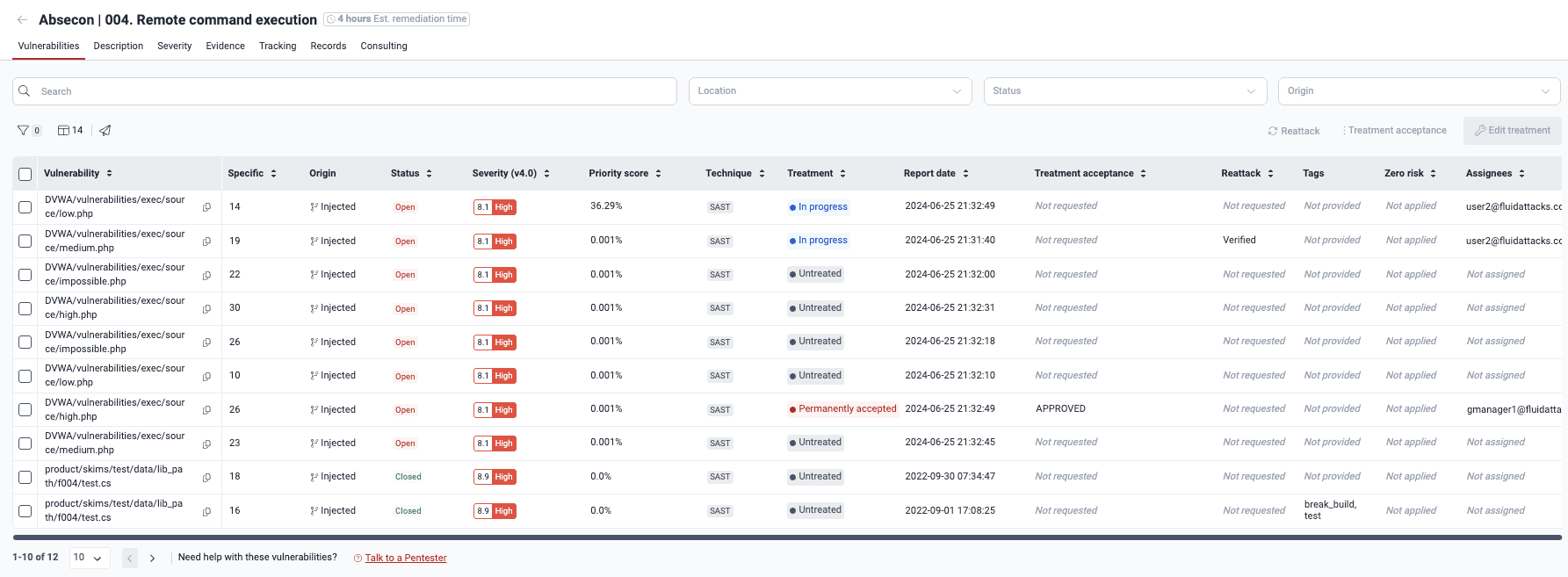Image resolution: width=1568 pixels, height=577 pixels.
Task: Copy location icon for row specific 18
Action: pyautogui.click(x=206, y=477)
